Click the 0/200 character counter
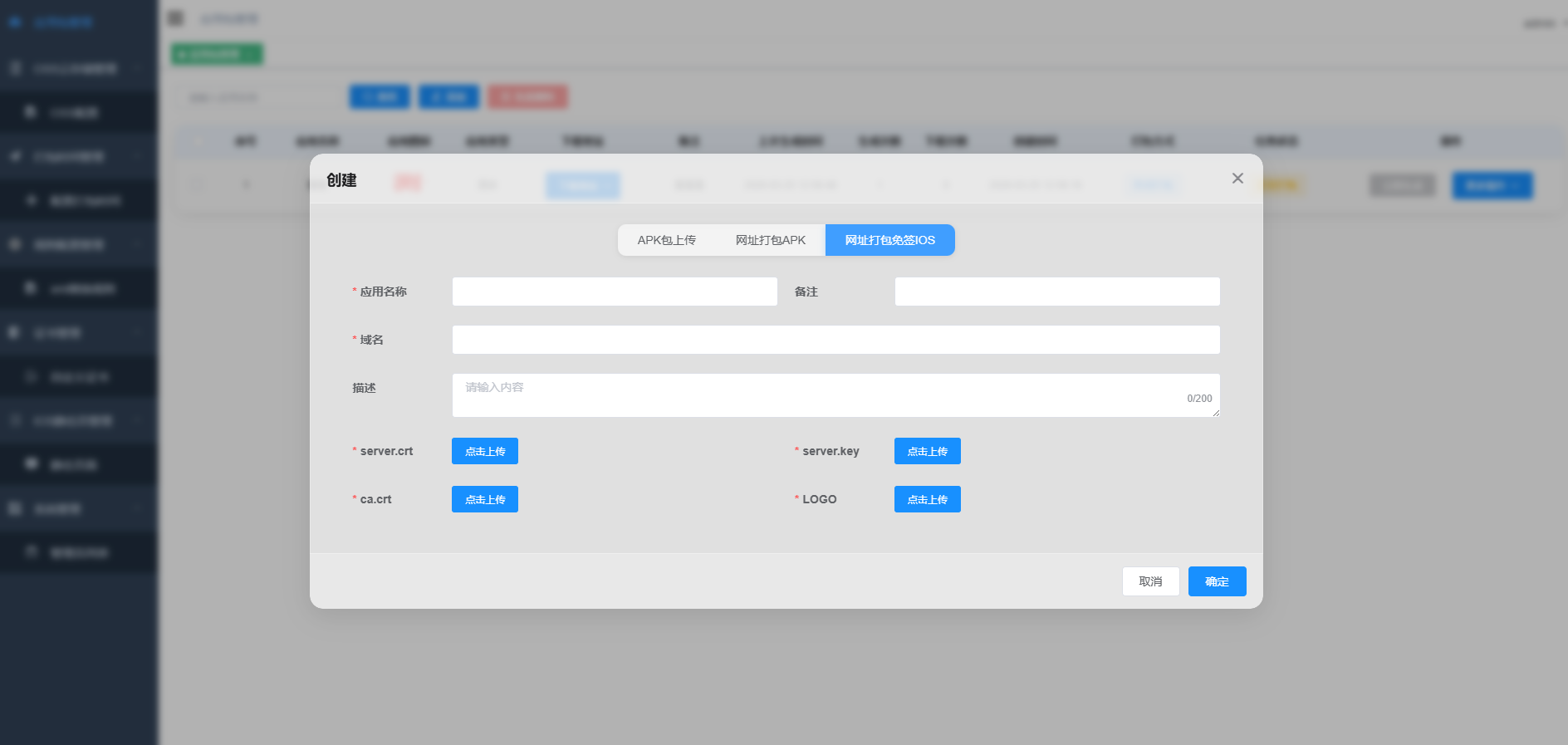1568x745 pixels. coord(1199,399)
